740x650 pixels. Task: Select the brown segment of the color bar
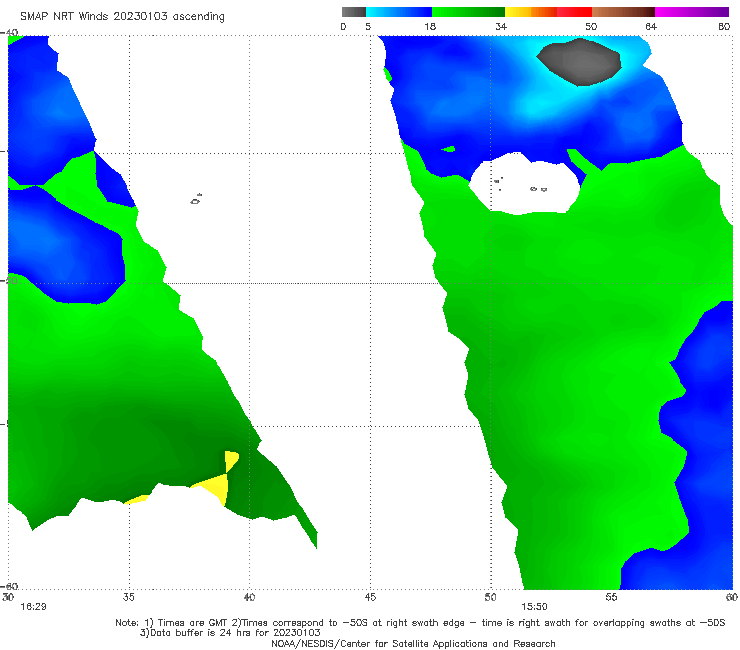623,12
